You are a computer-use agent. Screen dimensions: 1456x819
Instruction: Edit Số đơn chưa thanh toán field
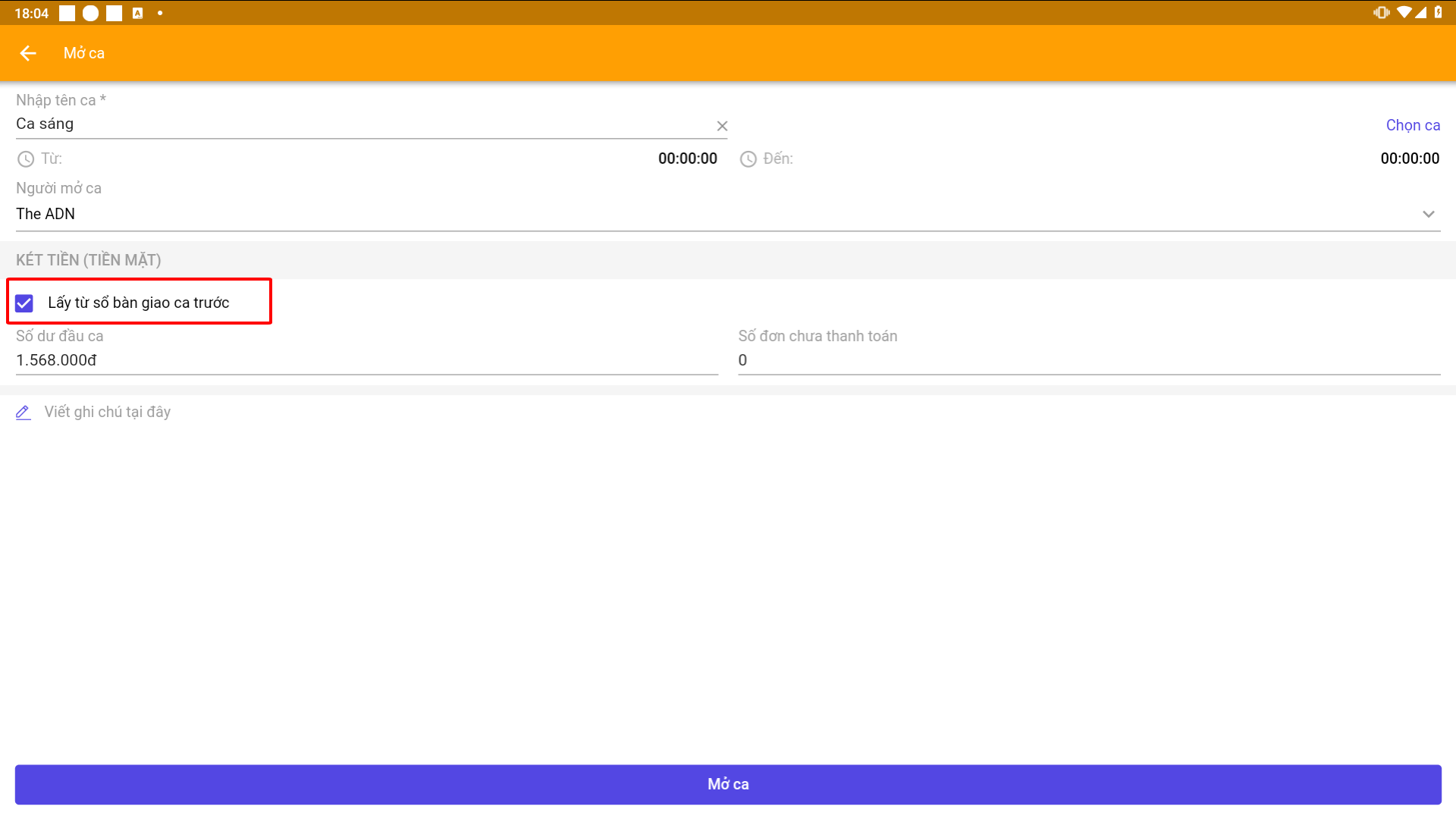[x=1088, y=360]
